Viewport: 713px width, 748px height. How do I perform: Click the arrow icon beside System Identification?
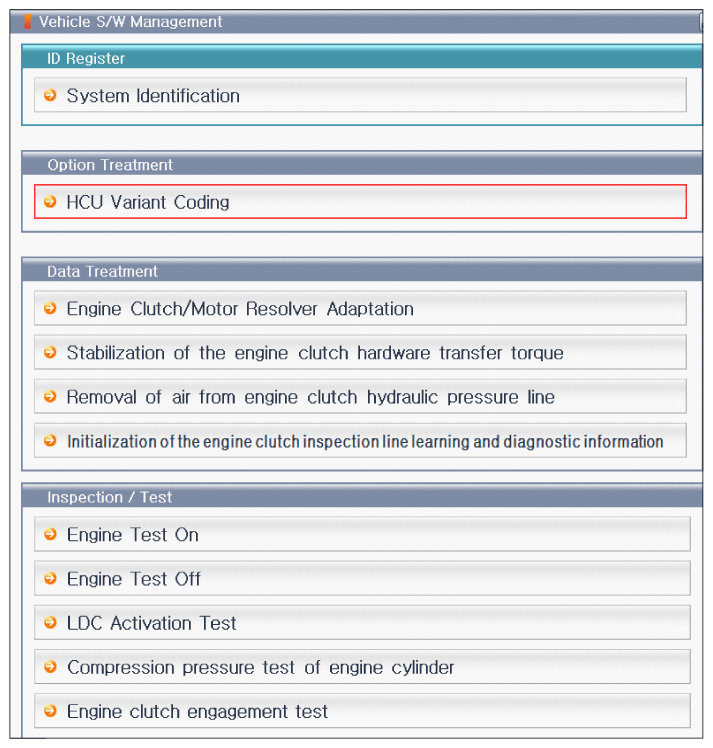50,95
